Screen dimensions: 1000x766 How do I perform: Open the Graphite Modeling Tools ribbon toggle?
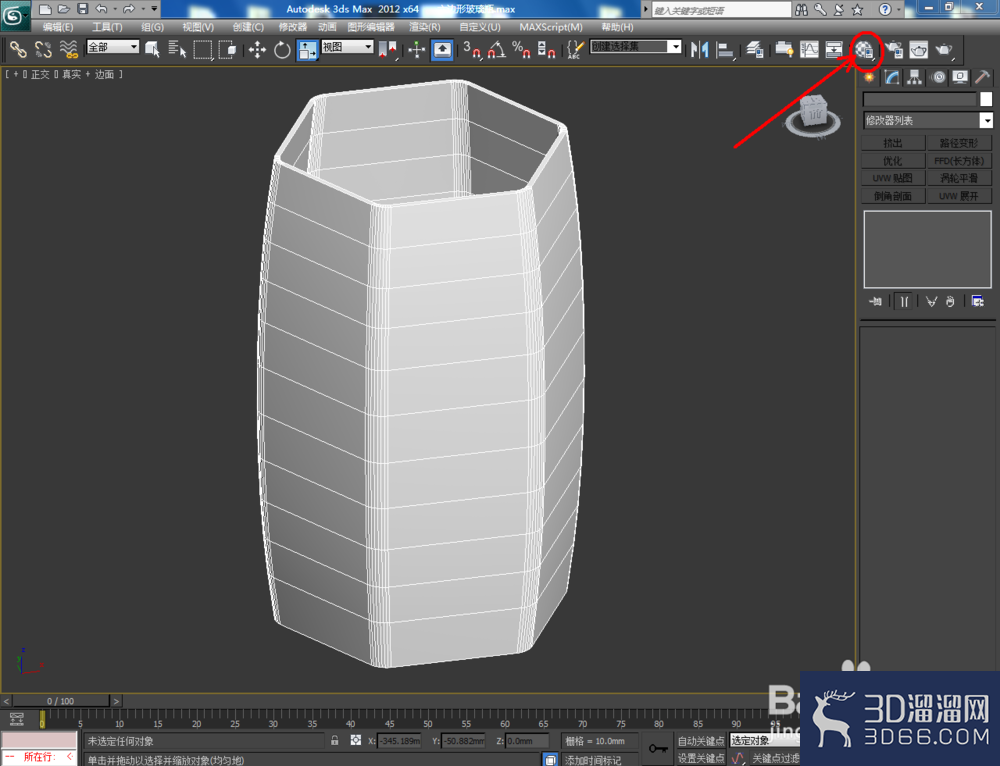(784, 49)
